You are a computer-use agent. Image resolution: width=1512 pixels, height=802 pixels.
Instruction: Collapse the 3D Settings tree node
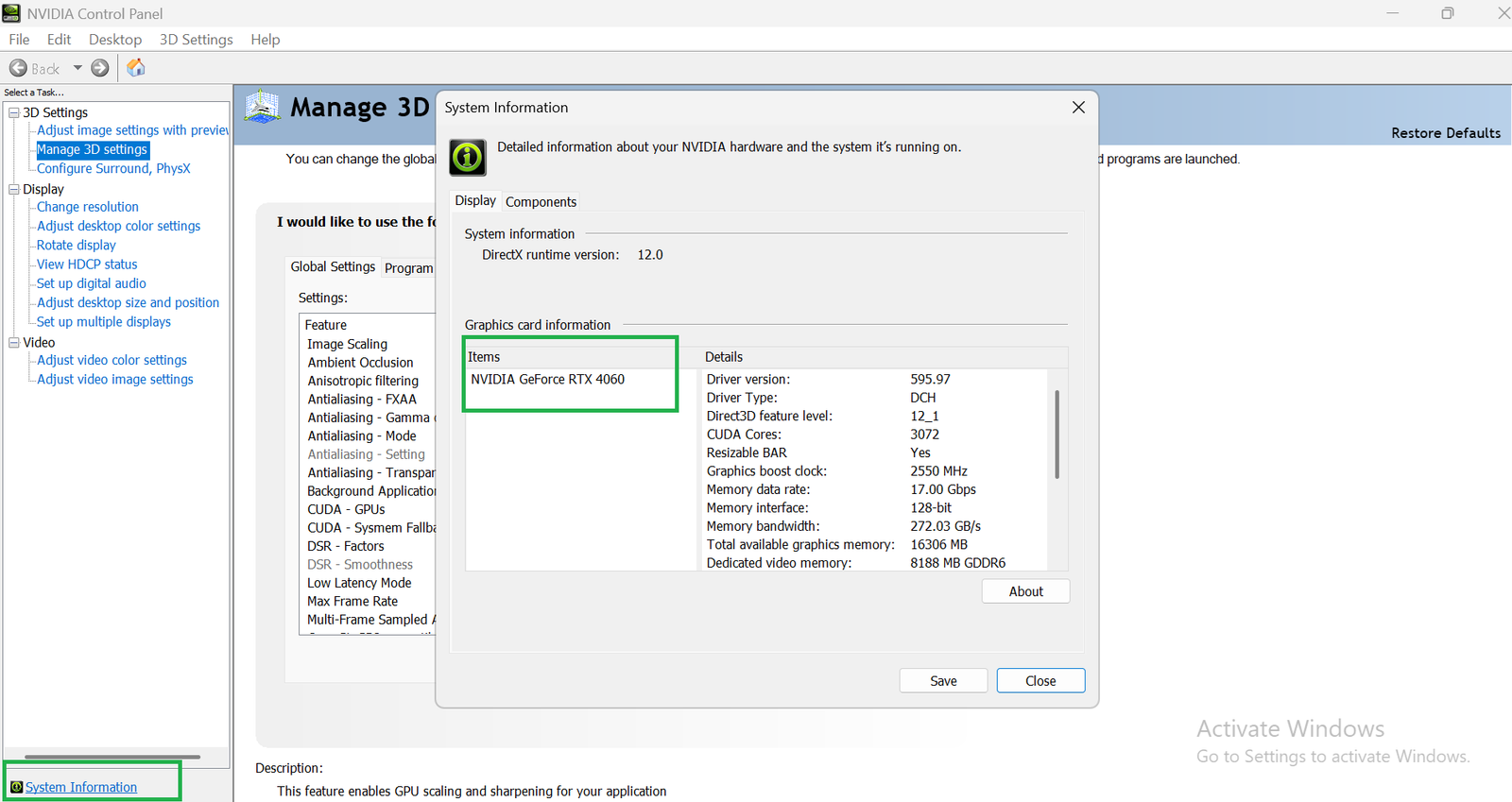click(x=14, y=112)
